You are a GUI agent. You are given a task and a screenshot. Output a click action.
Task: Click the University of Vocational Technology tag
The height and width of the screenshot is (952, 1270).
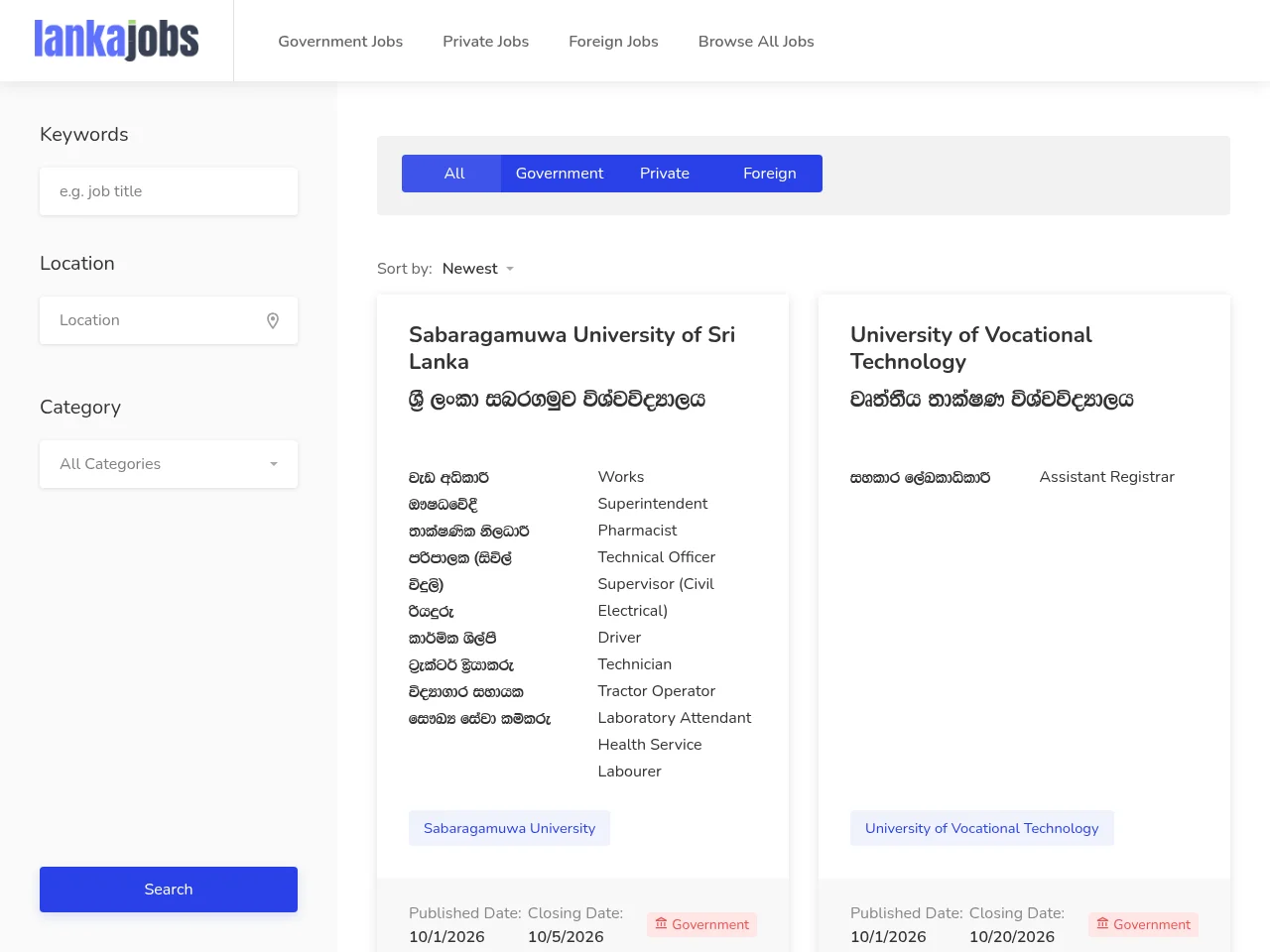pyautogui.click(x=982, y=828)
